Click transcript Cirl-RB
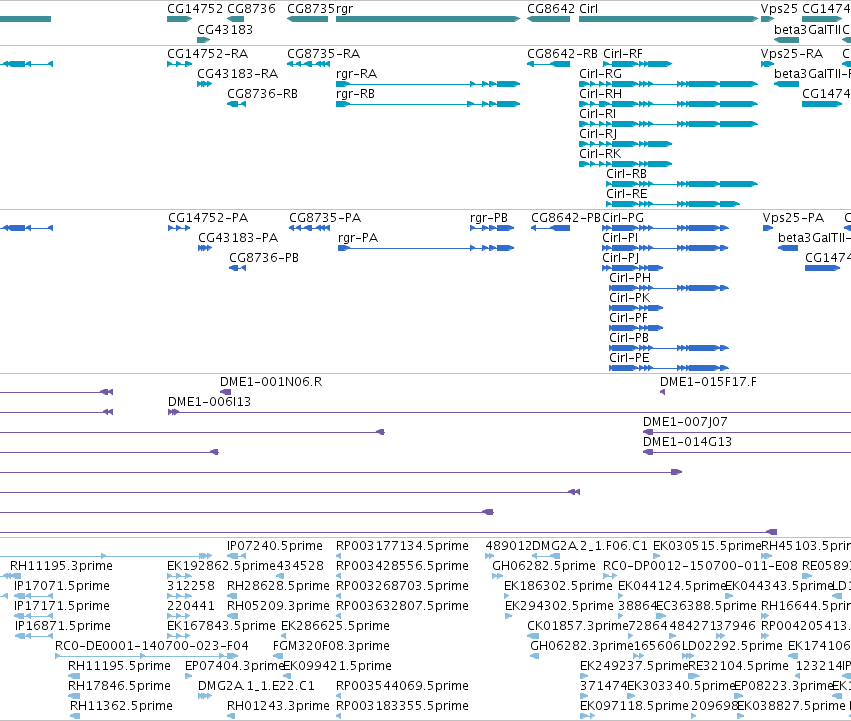Screen dimensions: 851x721 [x=682, y=184]
